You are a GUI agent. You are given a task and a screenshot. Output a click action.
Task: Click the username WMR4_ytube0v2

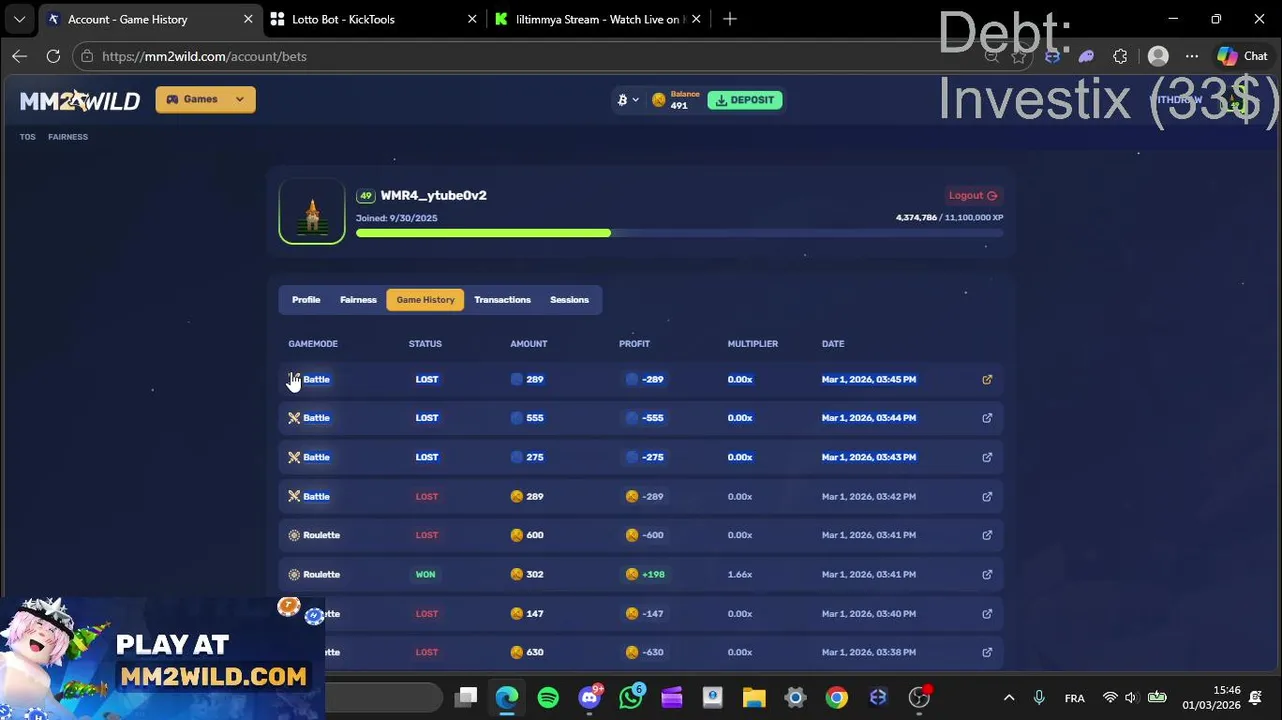click(x=434, y=195)
